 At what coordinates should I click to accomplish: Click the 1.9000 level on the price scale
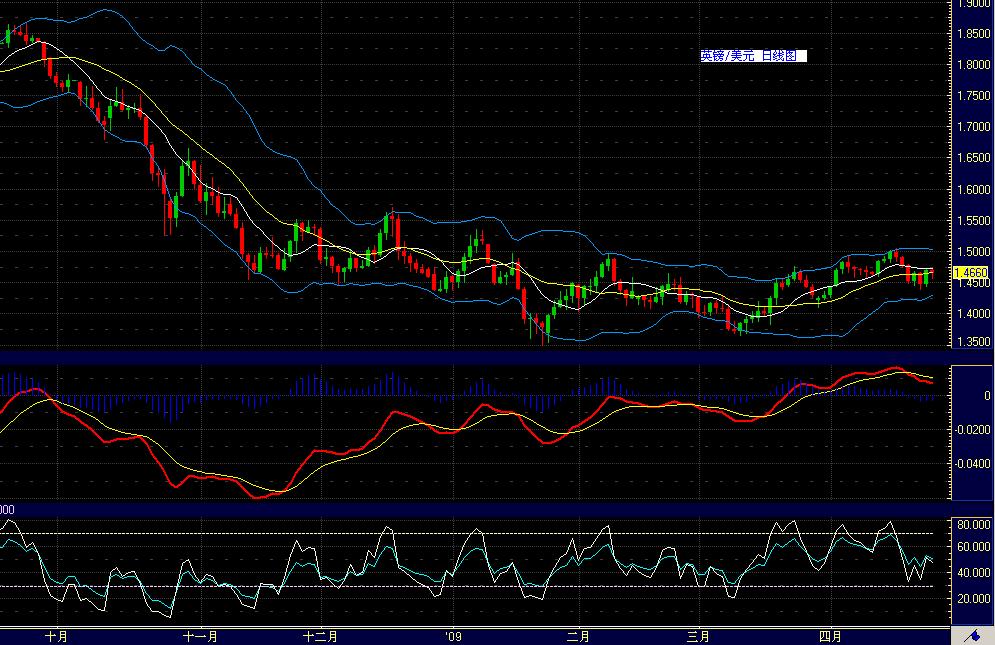click(972, 4)
